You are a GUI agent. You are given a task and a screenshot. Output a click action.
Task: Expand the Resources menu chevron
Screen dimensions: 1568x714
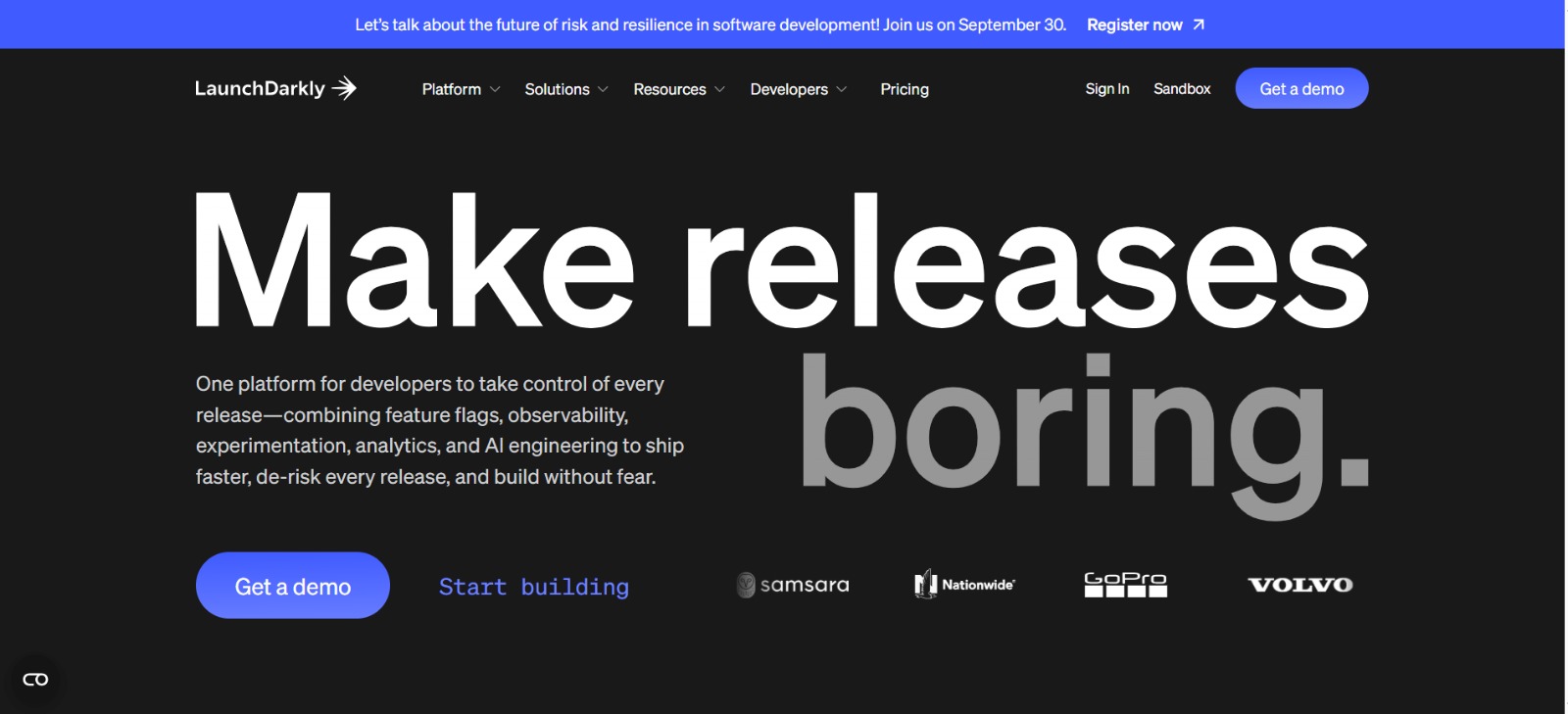[719, 89]
